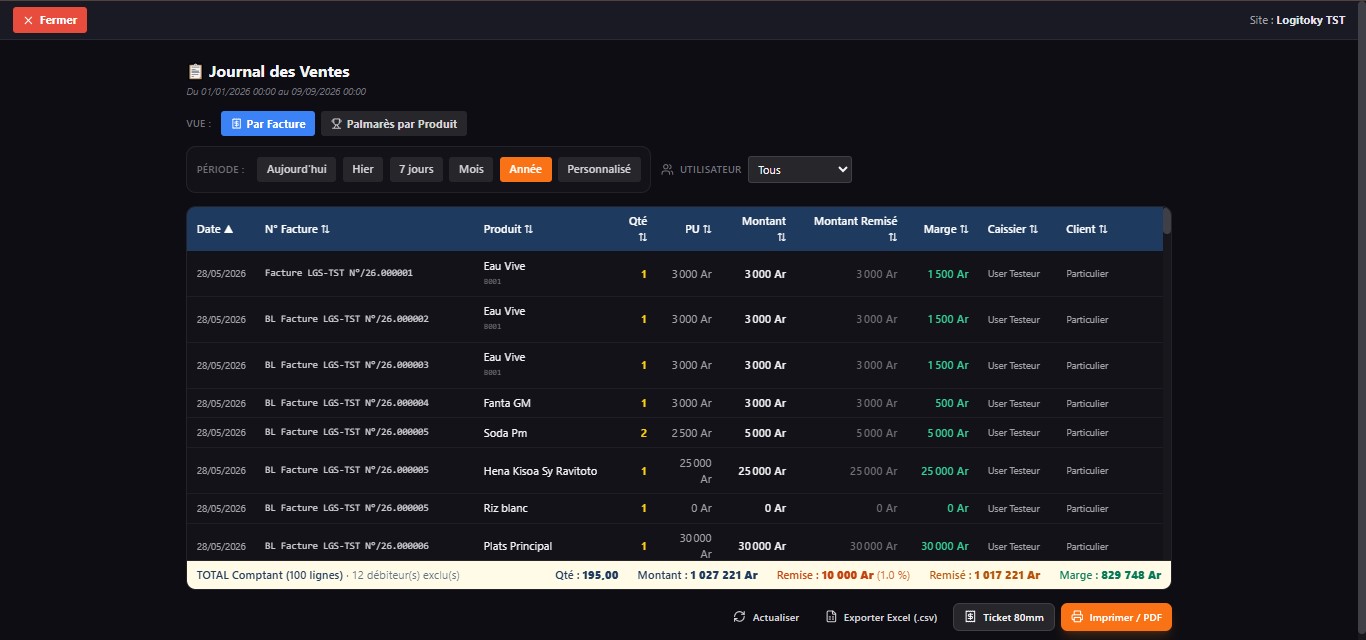This screenshot has width=1366, height=640.
Task: Click the trophy icon on Palmarès par Produit
Action: pyautogui.click(x=337, y=124)
